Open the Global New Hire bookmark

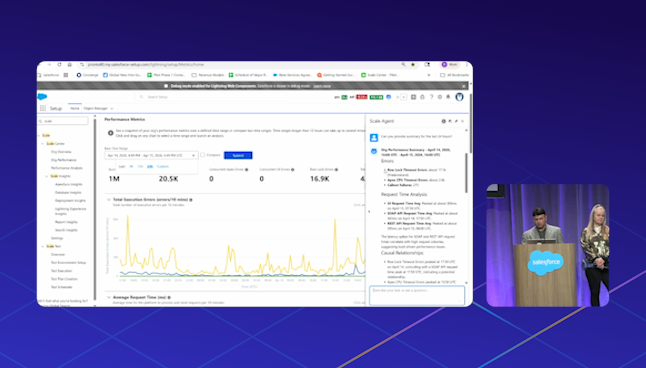122,75
